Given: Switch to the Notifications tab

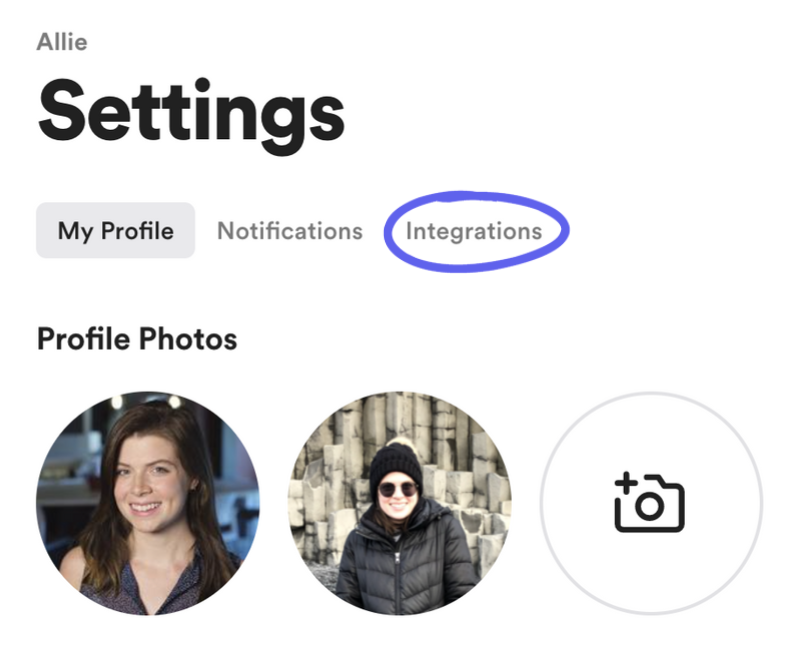Looking at the screenshot, I should click(x=290, y=231).
